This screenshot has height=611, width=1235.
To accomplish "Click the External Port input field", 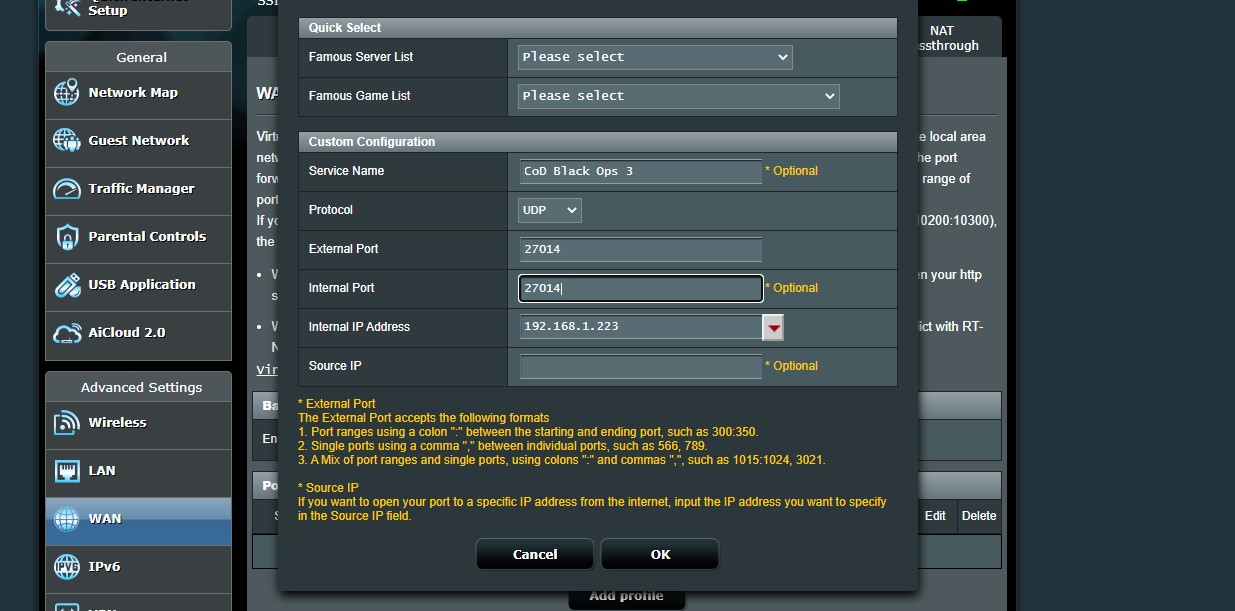I will click(640, 249).
